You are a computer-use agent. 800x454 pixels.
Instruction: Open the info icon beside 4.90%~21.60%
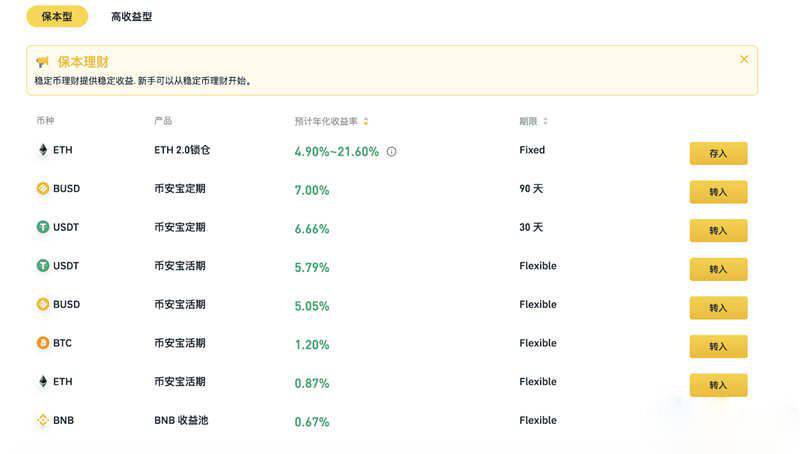(391, 152)
